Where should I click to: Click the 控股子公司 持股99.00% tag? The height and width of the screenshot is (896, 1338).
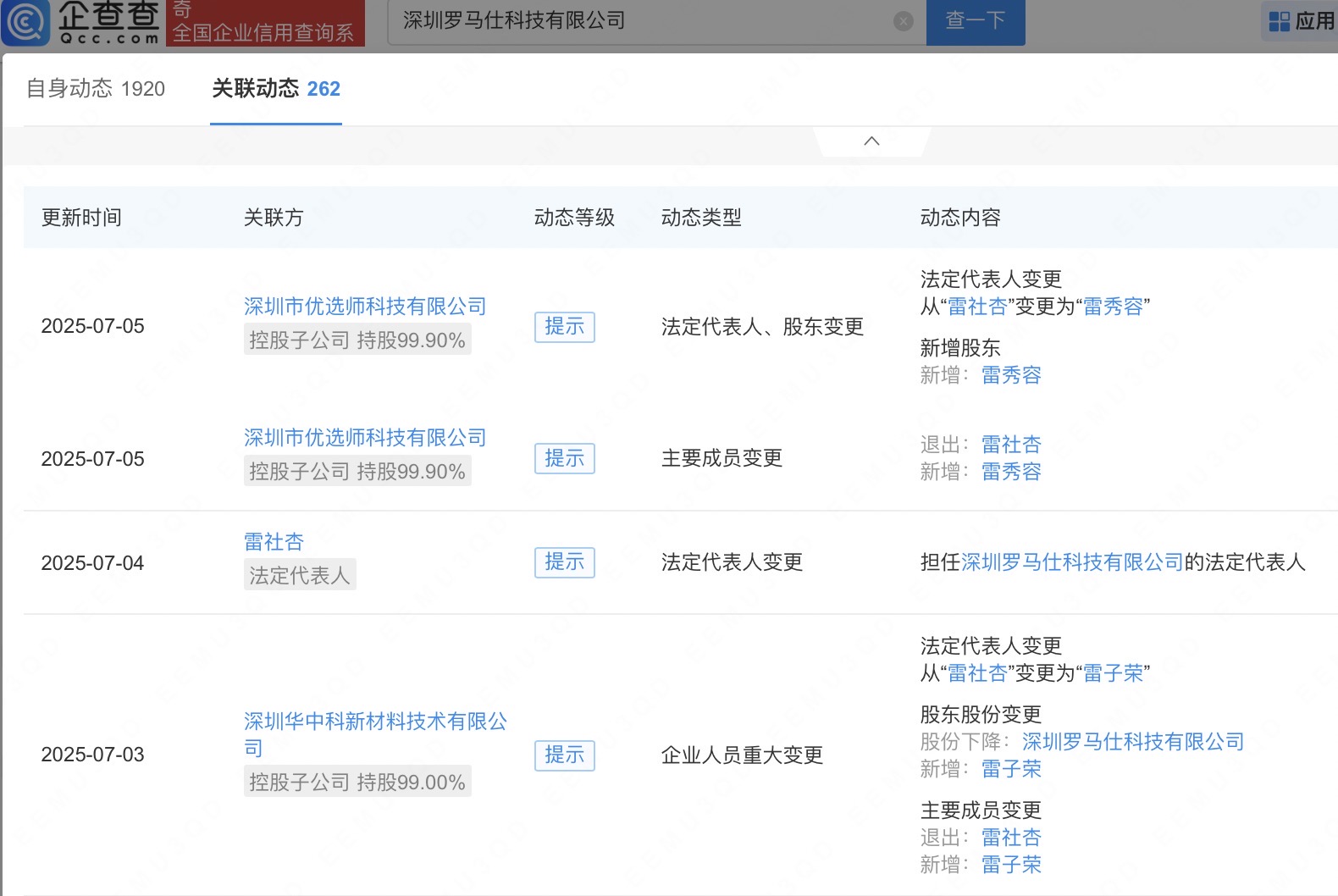(357, 782)
